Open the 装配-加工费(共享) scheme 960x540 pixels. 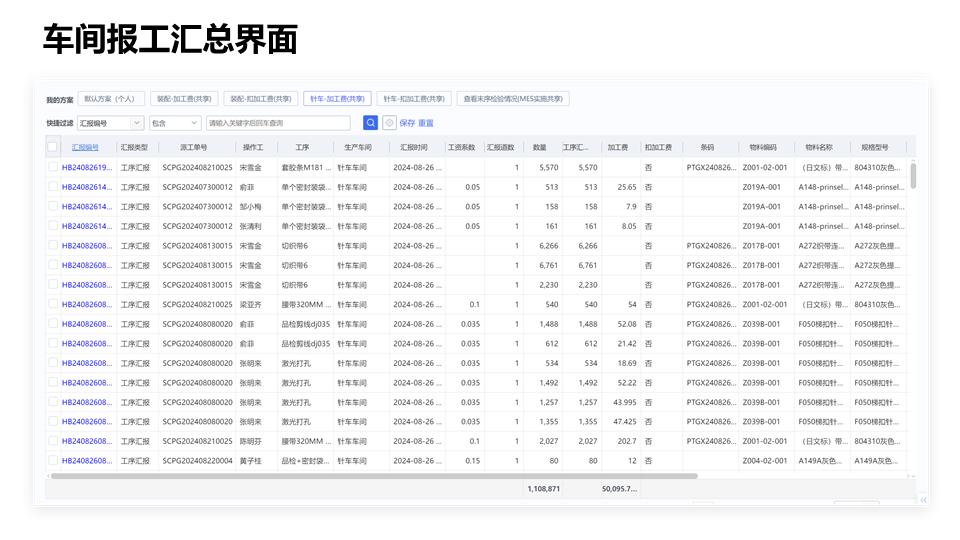(x=184, y=99)
